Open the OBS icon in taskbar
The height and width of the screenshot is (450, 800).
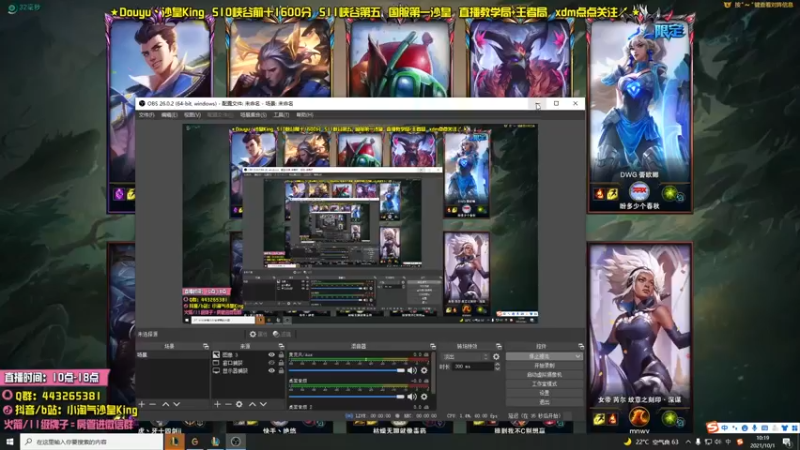coord(235,441)
